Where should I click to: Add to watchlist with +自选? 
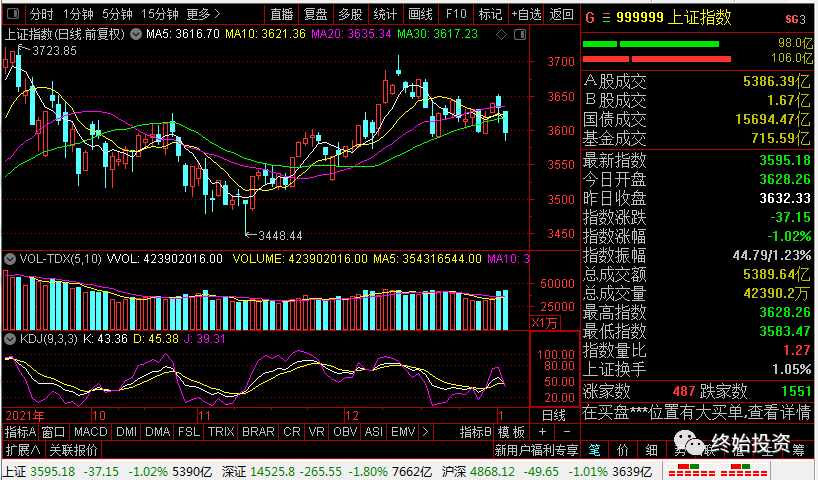[526, 14]
